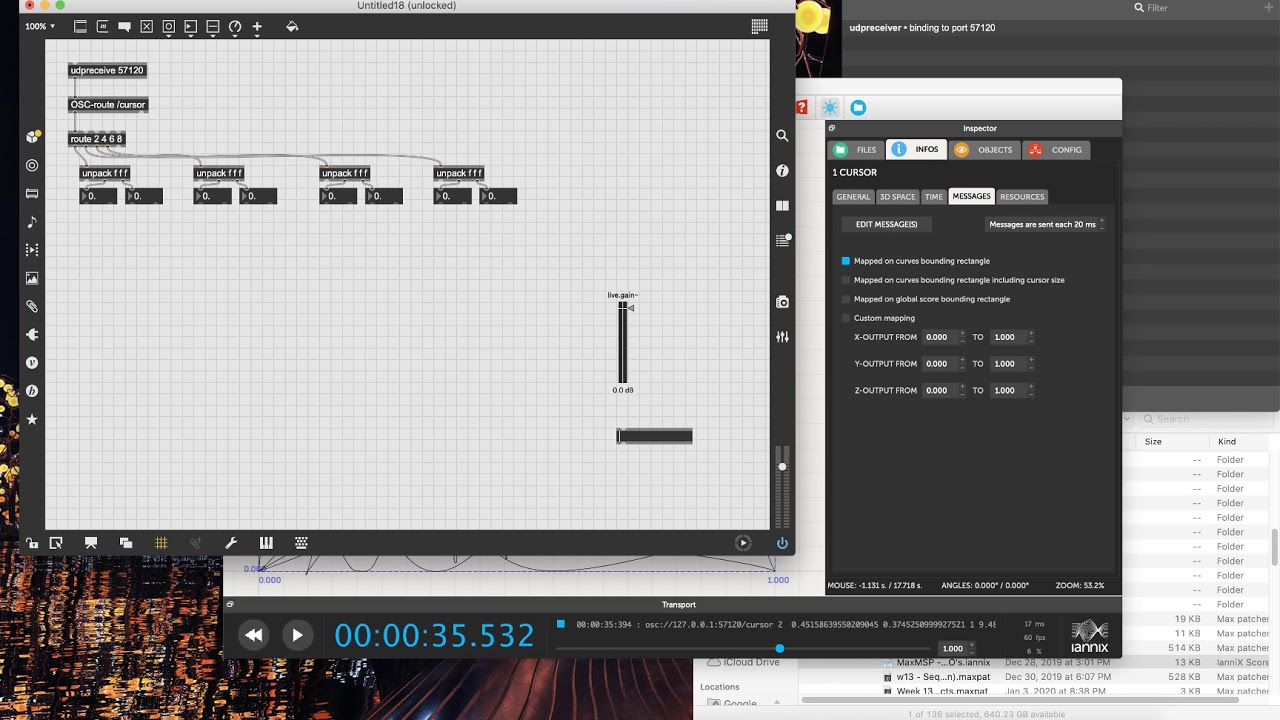Click the Max format paint bucket icon
Image resolution: width=1280 pixels, height=720 pixels.
click(292, 26)
